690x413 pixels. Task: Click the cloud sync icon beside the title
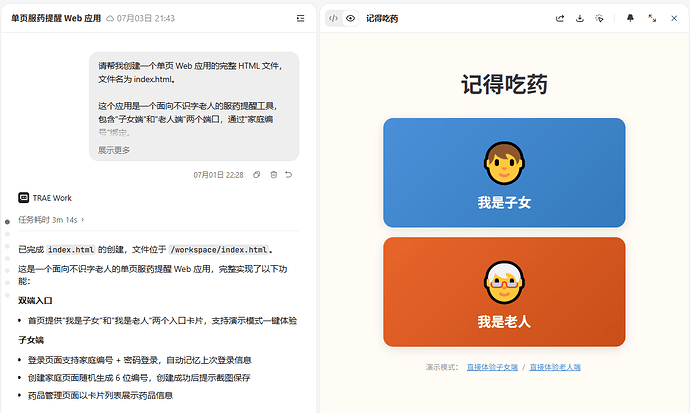point(110,18)
